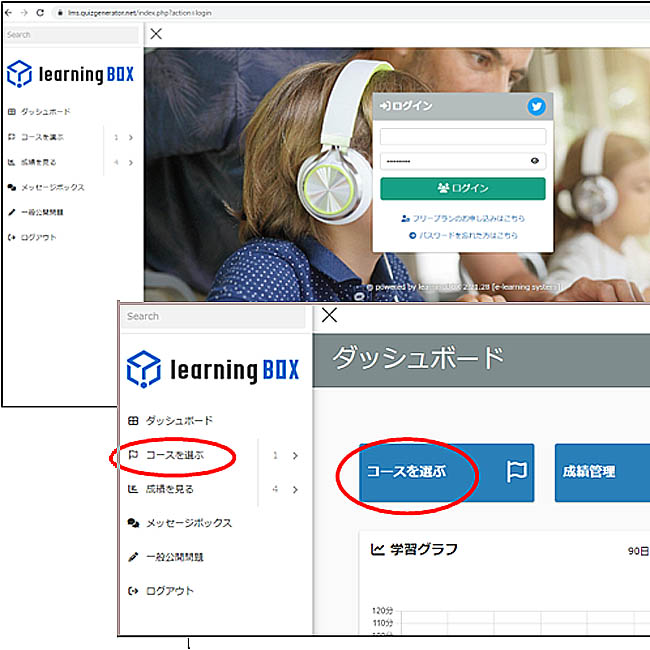Click the learningBOX logo in the lower sidebar

(x=213, y=369)
